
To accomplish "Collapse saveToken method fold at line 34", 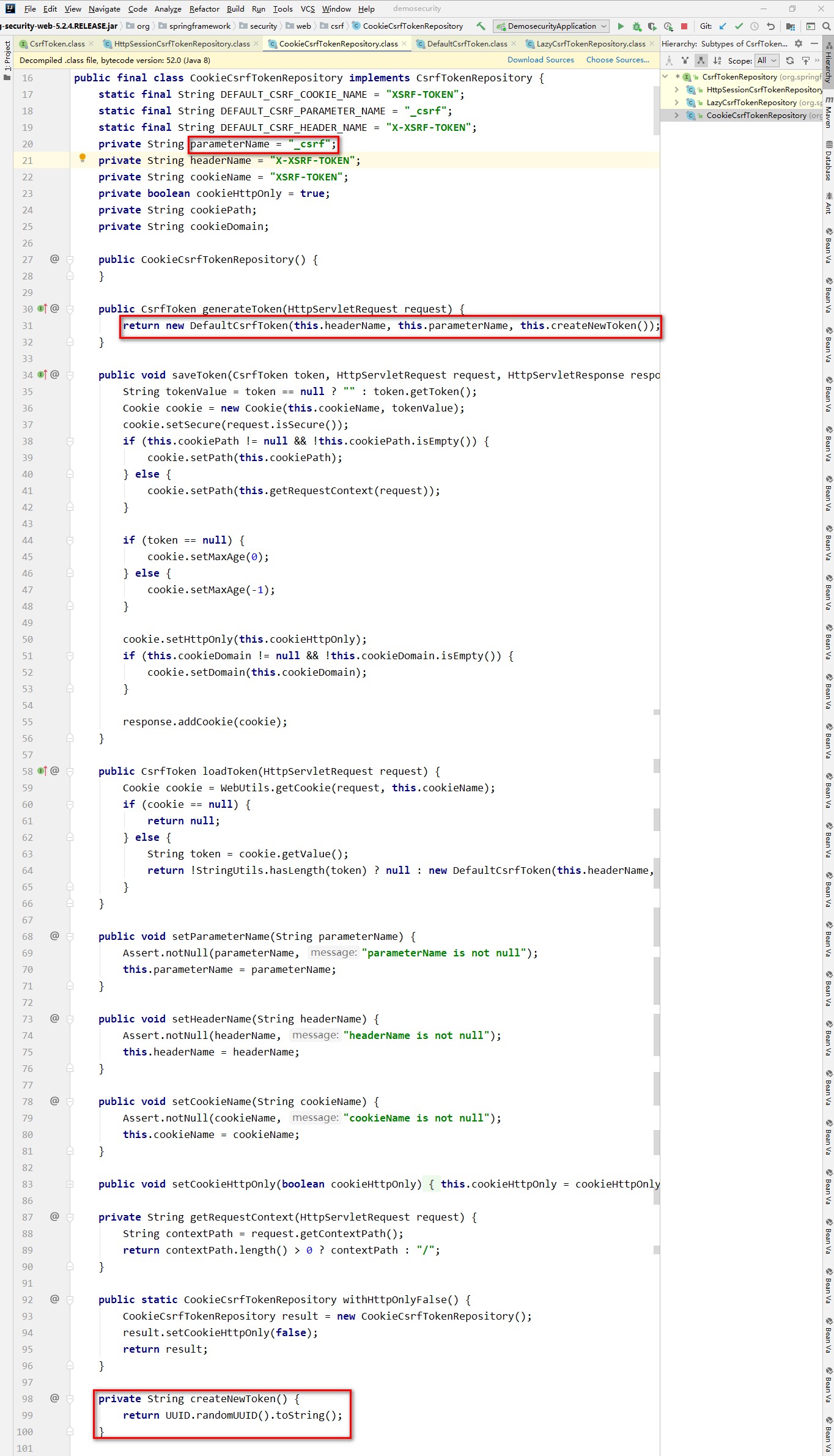I will (70, 375).
